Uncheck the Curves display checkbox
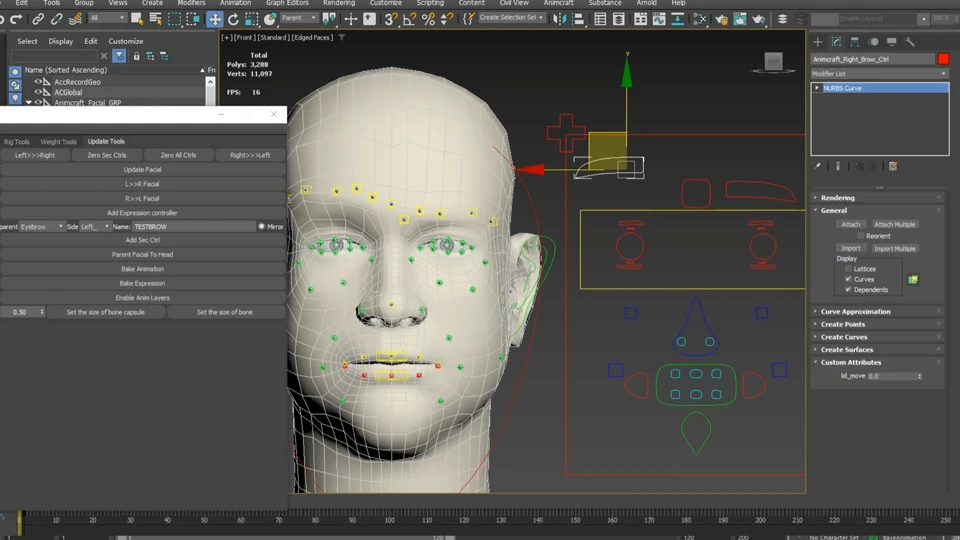 point(849,280)
